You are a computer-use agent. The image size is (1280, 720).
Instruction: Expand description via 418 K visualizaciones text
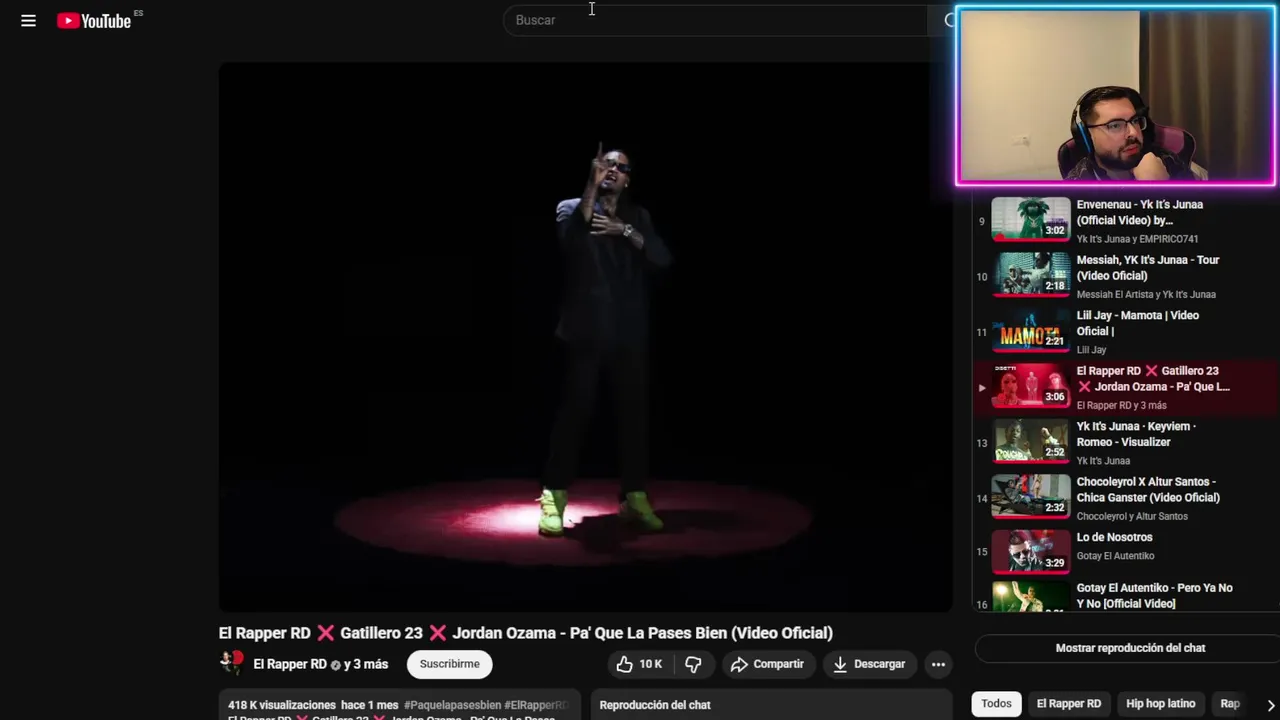pos(282,705)
